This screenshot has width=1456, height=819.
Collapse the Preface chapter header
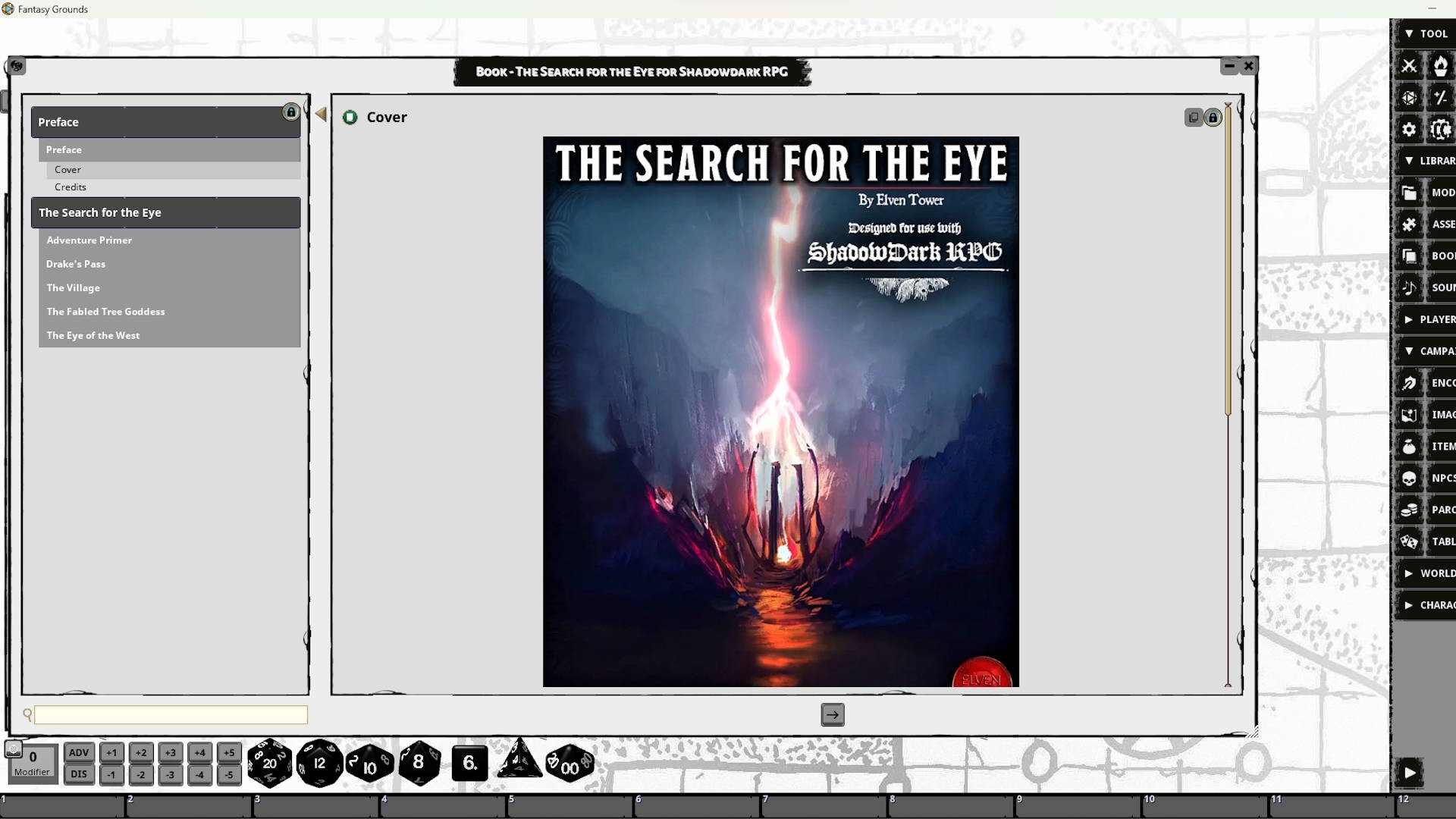point(165,122)
